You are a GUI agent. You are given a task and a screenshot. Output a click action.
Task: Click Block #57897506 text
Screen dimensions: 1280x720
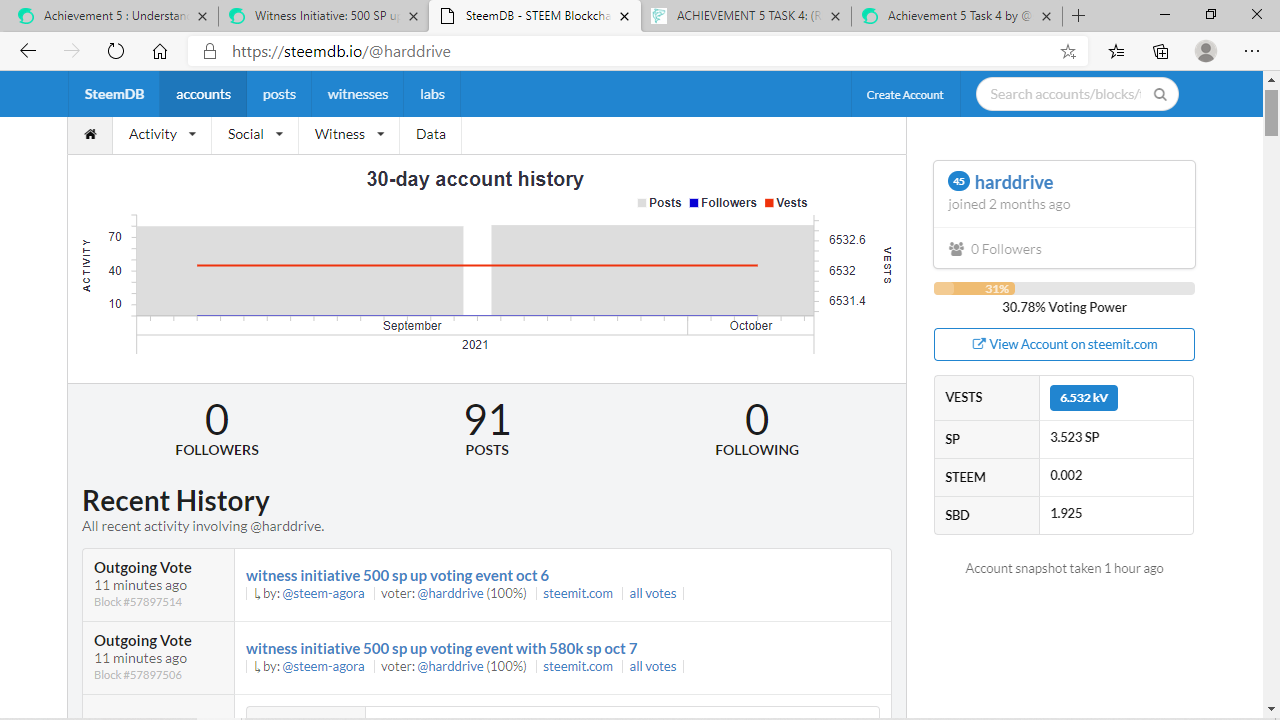(138, 675)
